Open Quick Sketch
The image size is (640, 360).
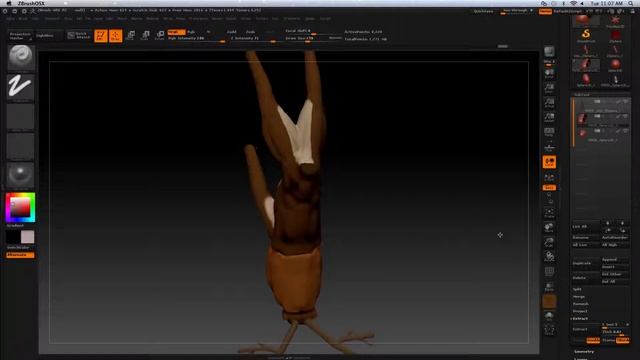[79, 36]
